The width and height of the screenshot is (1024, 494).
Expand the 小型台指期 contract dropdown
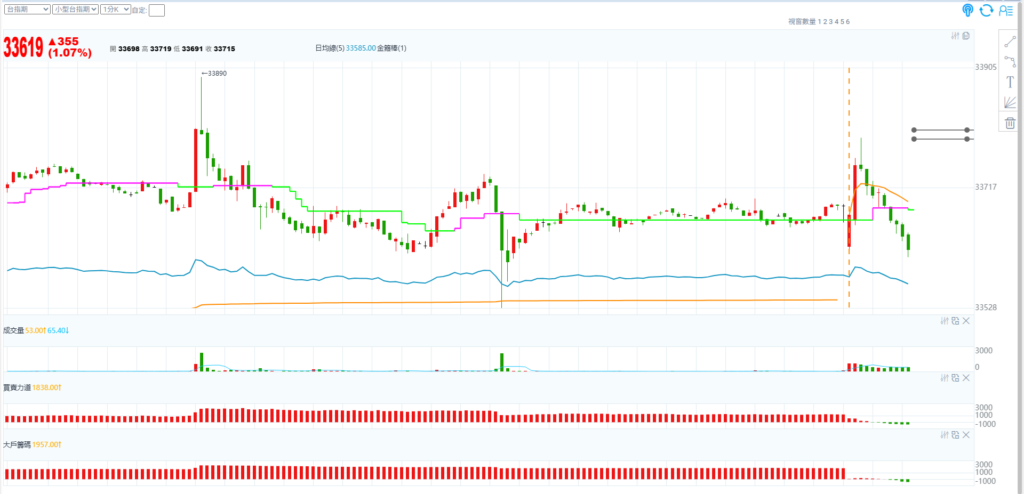(76, 9)
